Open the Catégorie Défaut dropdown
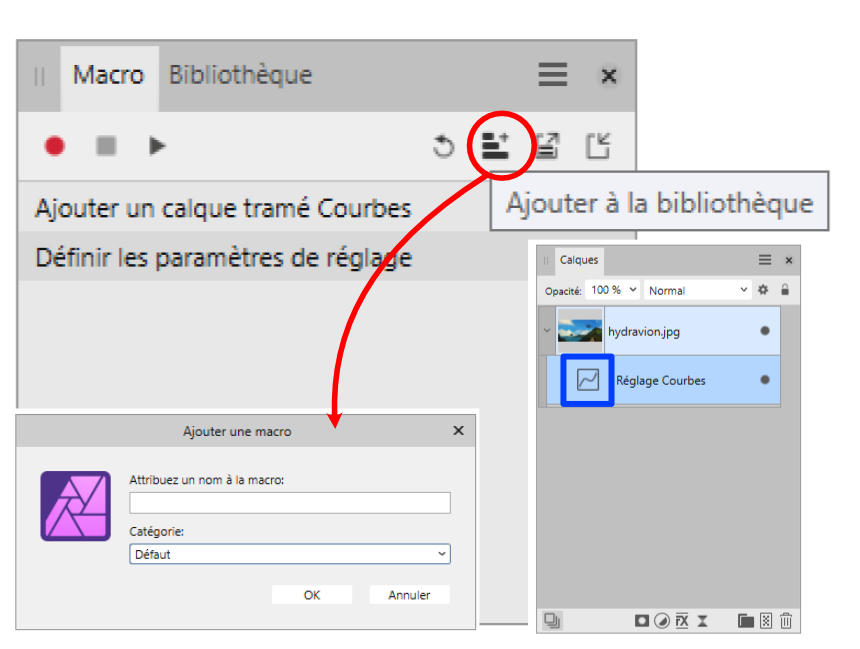The height and width of the screenshot is (649, 860). (x=290, y=554)
